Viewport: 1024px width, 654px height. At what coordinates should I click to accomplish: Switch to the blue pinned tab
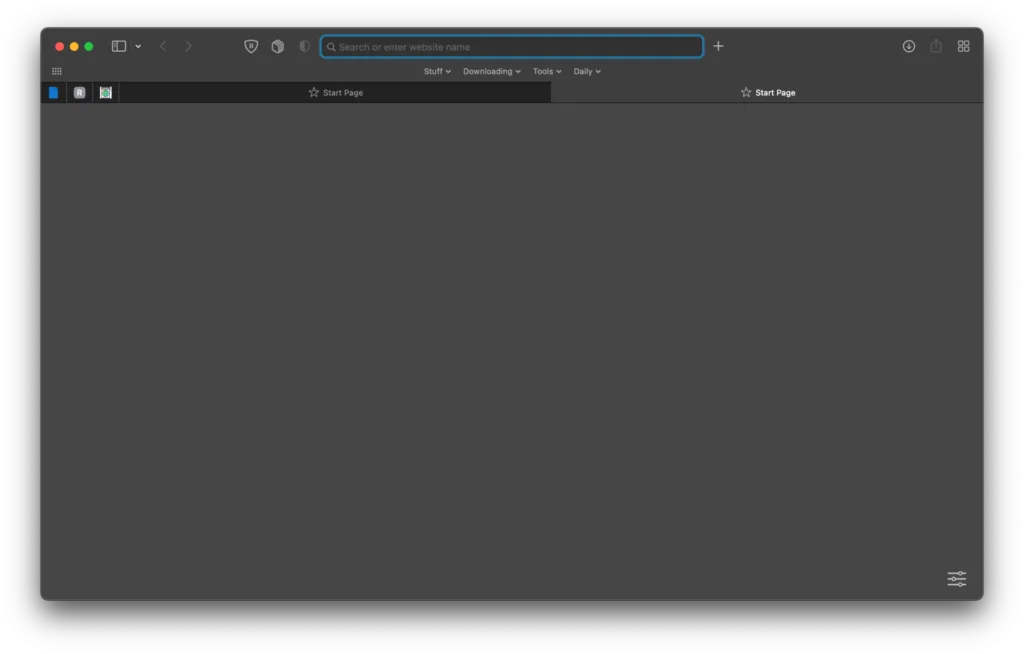54,93
